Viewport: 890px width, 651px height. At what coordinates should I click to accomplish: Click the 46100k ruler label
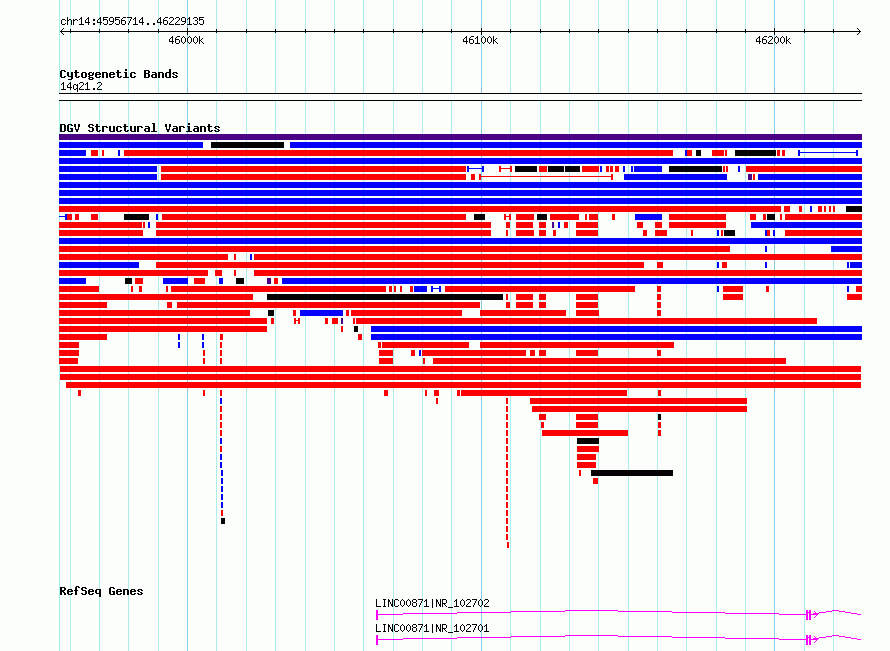pos(480,40)
